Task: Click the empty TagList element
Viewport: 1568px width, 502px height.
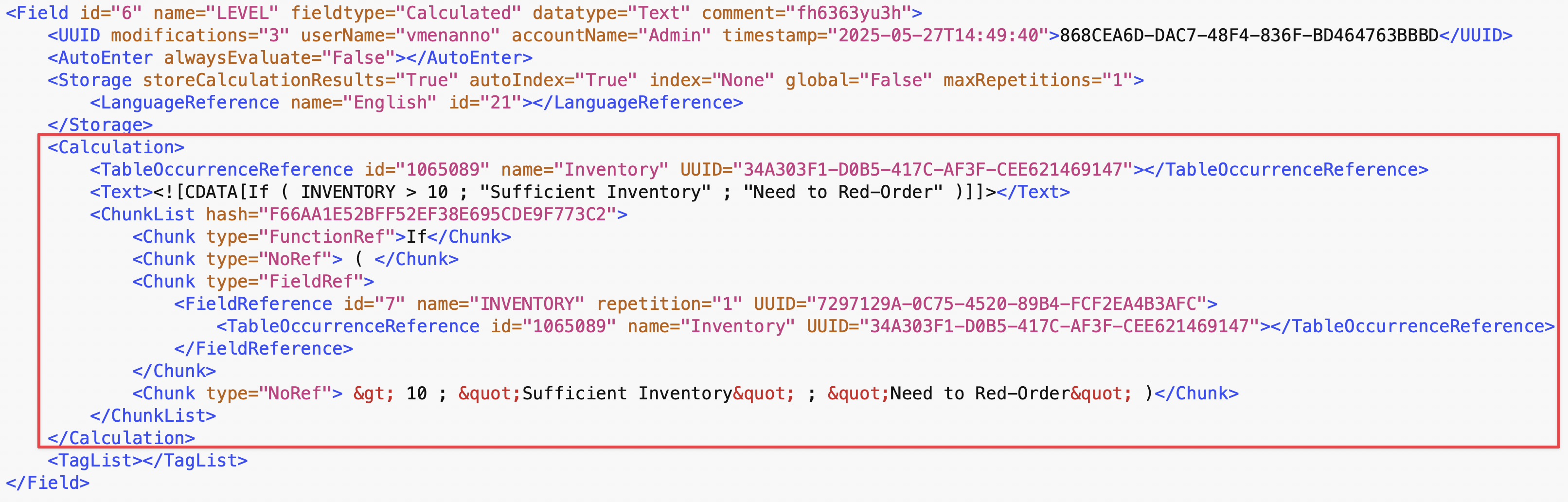Action: click(x=147, y=461)
